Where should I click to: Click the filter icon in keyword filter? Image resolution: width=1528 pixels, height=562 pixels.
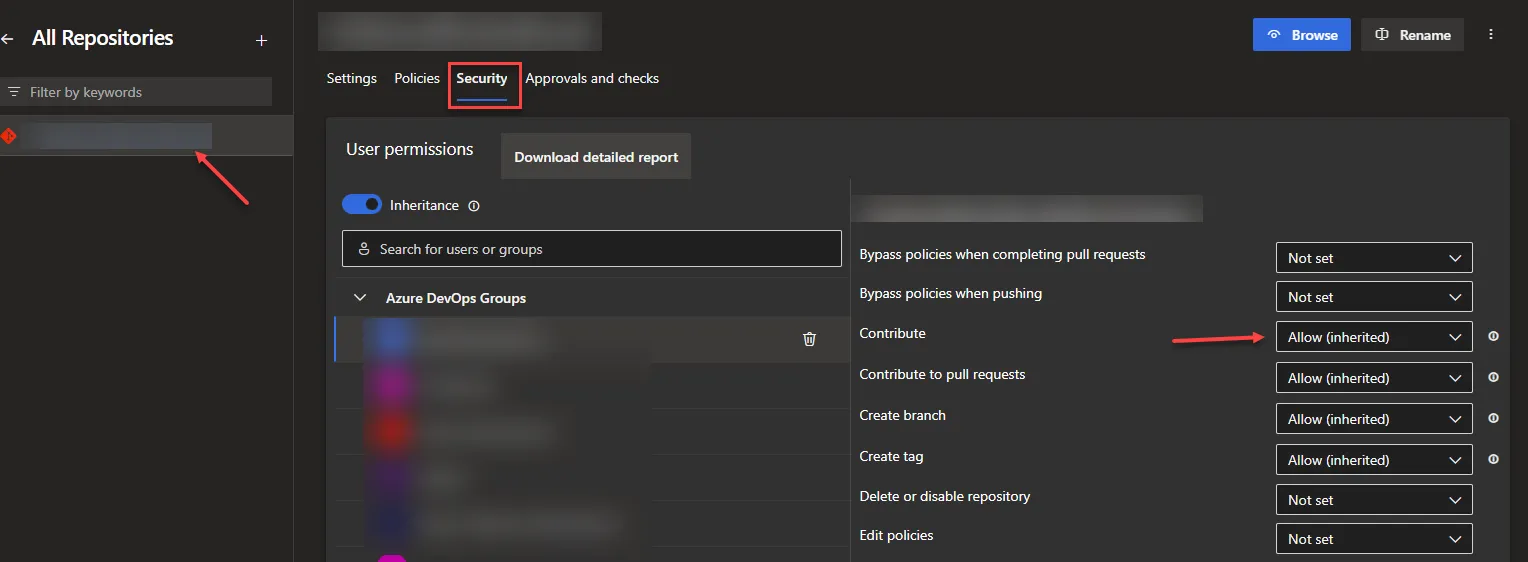[14, 92]
